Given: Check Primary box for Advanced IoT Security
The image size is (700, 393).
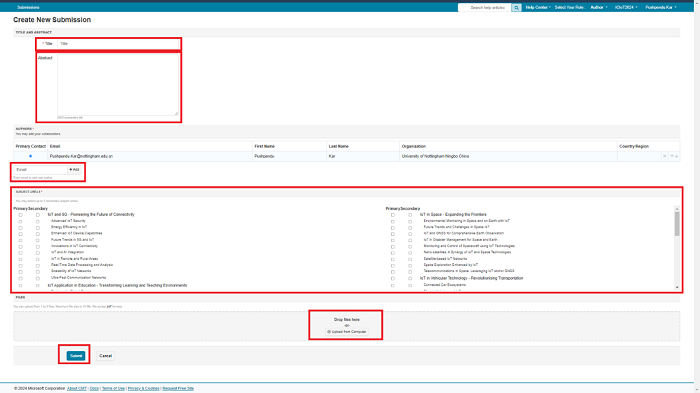Looking at the screenshot, I should tap(20, 222).
